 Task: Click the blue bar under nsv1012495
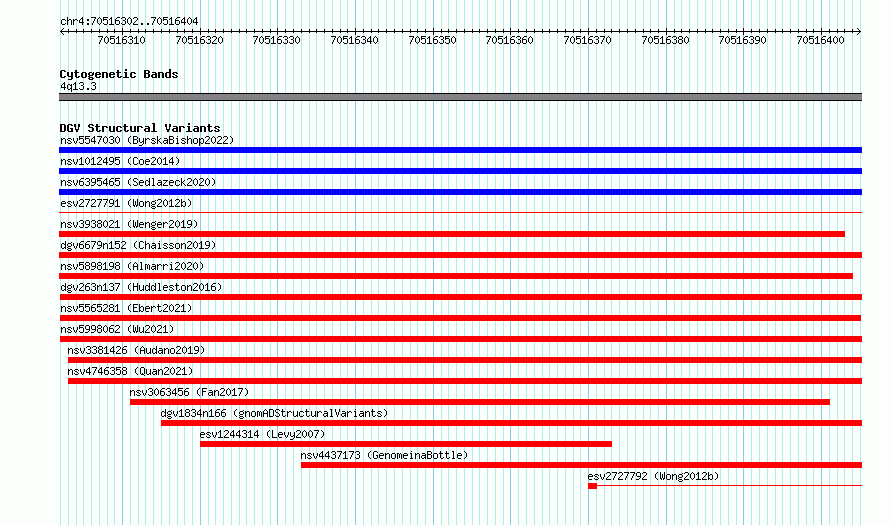[x=460, y=171]
